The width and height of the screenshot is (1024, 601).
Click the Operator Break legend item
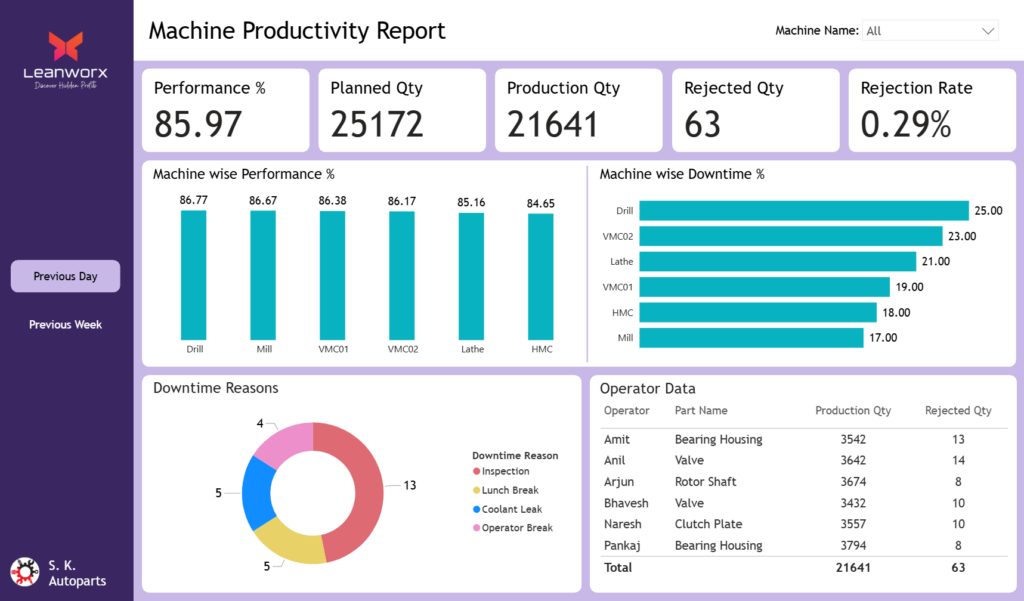[516, 528]
